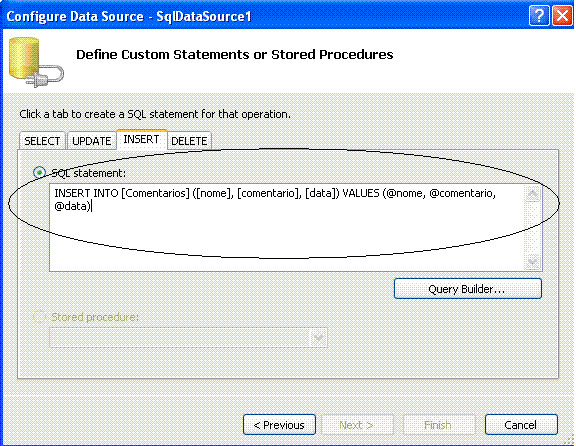This screenshot has height=446, width=576.
Task: Click the SQL text area scrollbar track
Action: (533, 228)
